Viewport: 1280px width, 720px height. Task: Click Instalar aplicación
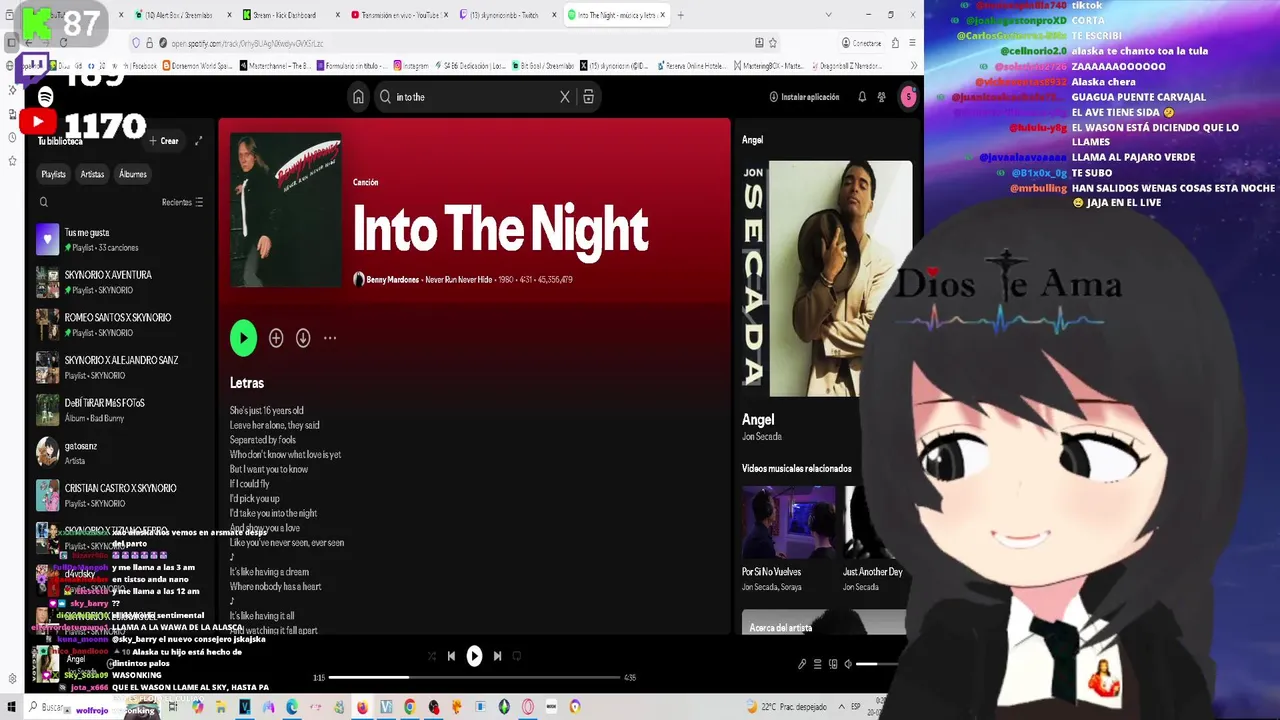click(x=804, y=97)
